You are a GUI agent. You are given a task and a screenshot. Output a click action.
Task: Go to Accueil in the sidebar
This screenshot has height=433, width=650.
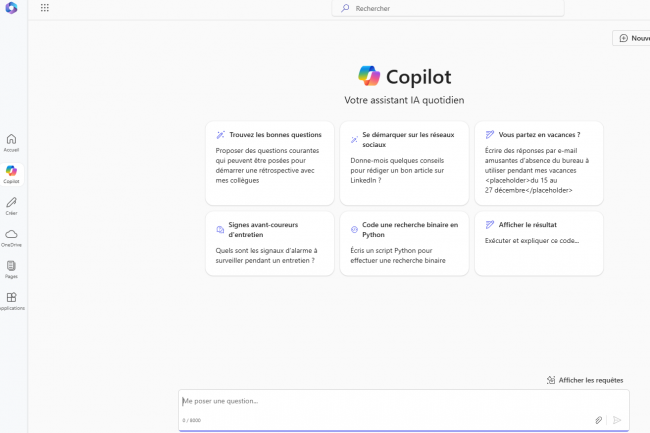click(11, 142)
